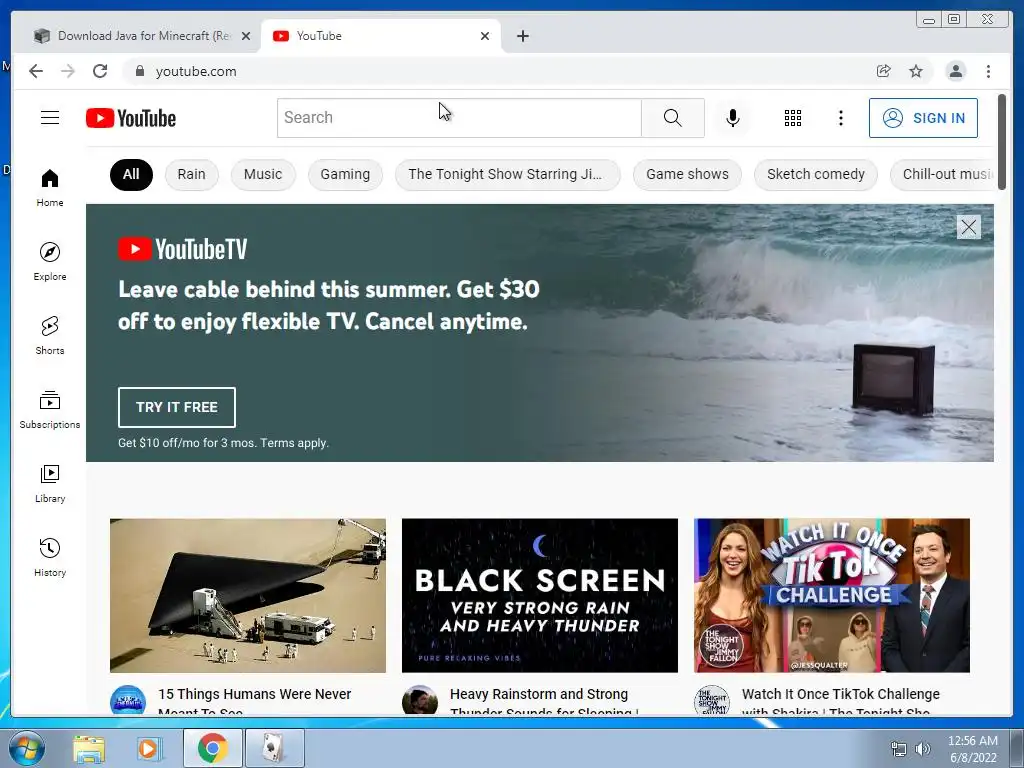This screenshot has height=768, width=1024.
Task: Open Windows Media Player from taskbar
Action: (x=149, y=748)
